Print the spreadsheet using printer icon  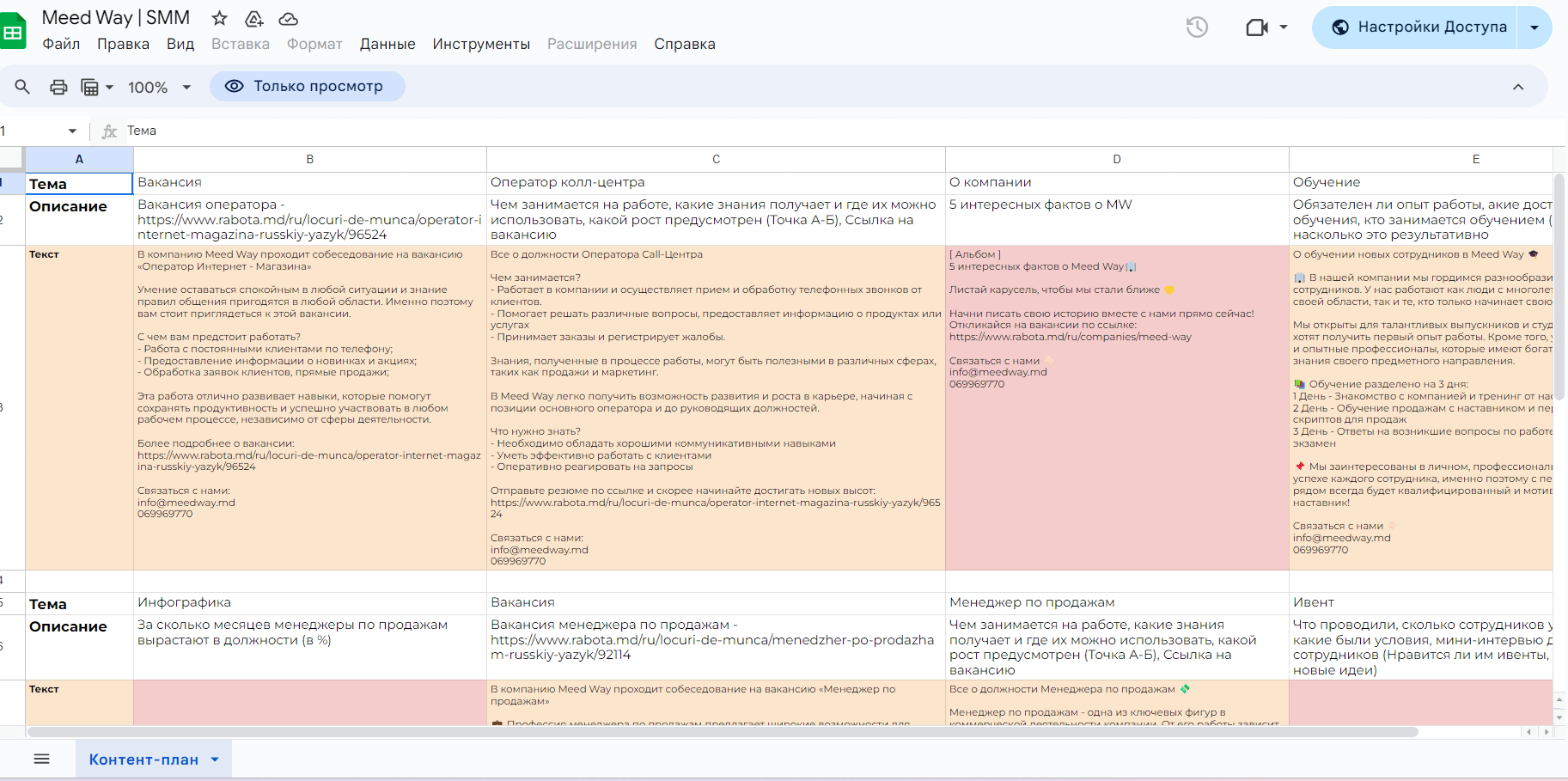tap(58, 87)
